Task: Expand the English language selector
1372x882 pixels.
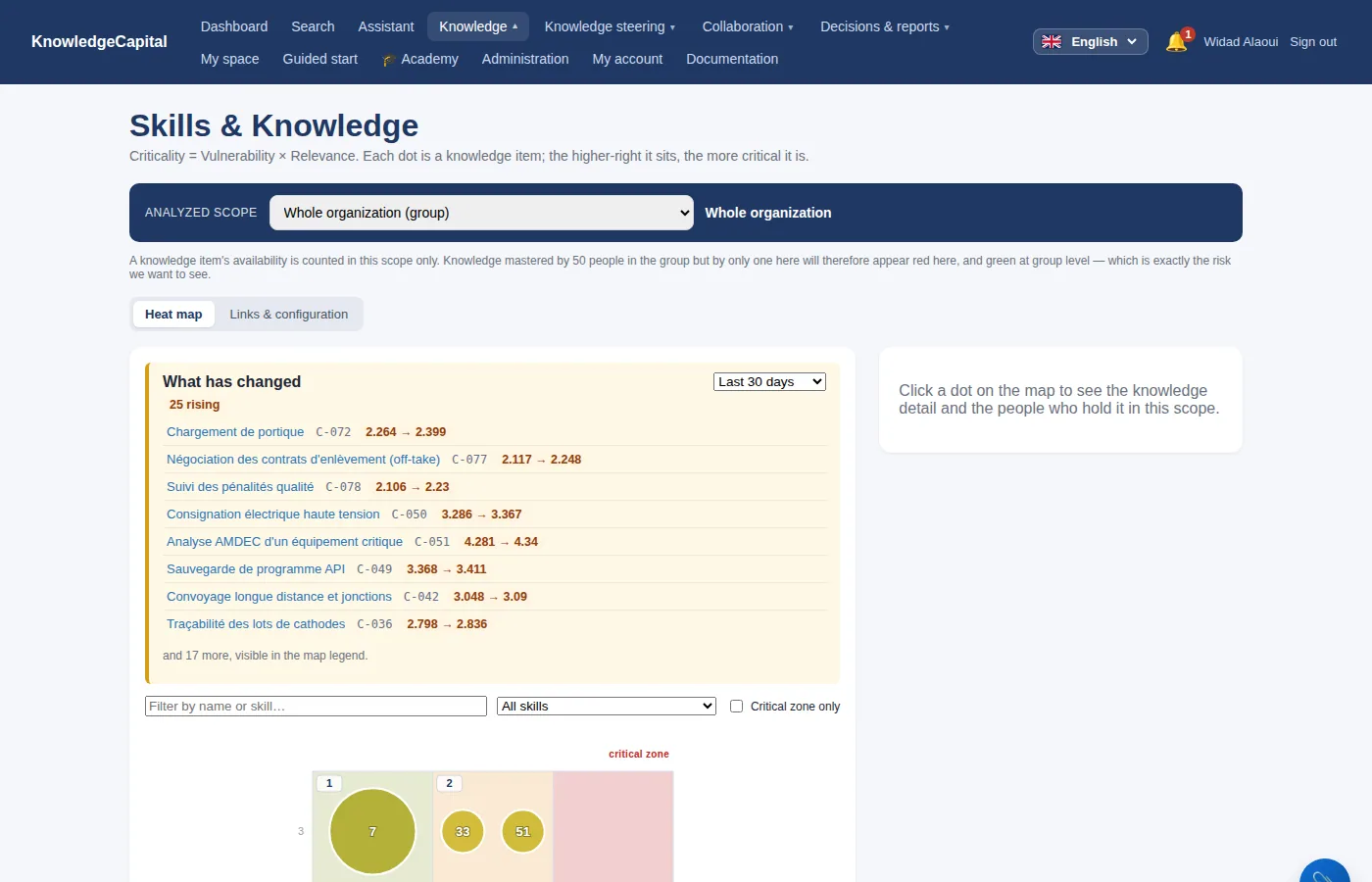Action: point(1090,42)
